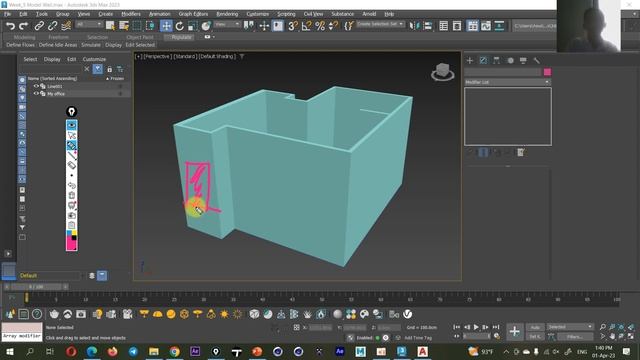640x360 pixels.
Task: Open the Create panel plus tab
Action: tap(470, 60)
